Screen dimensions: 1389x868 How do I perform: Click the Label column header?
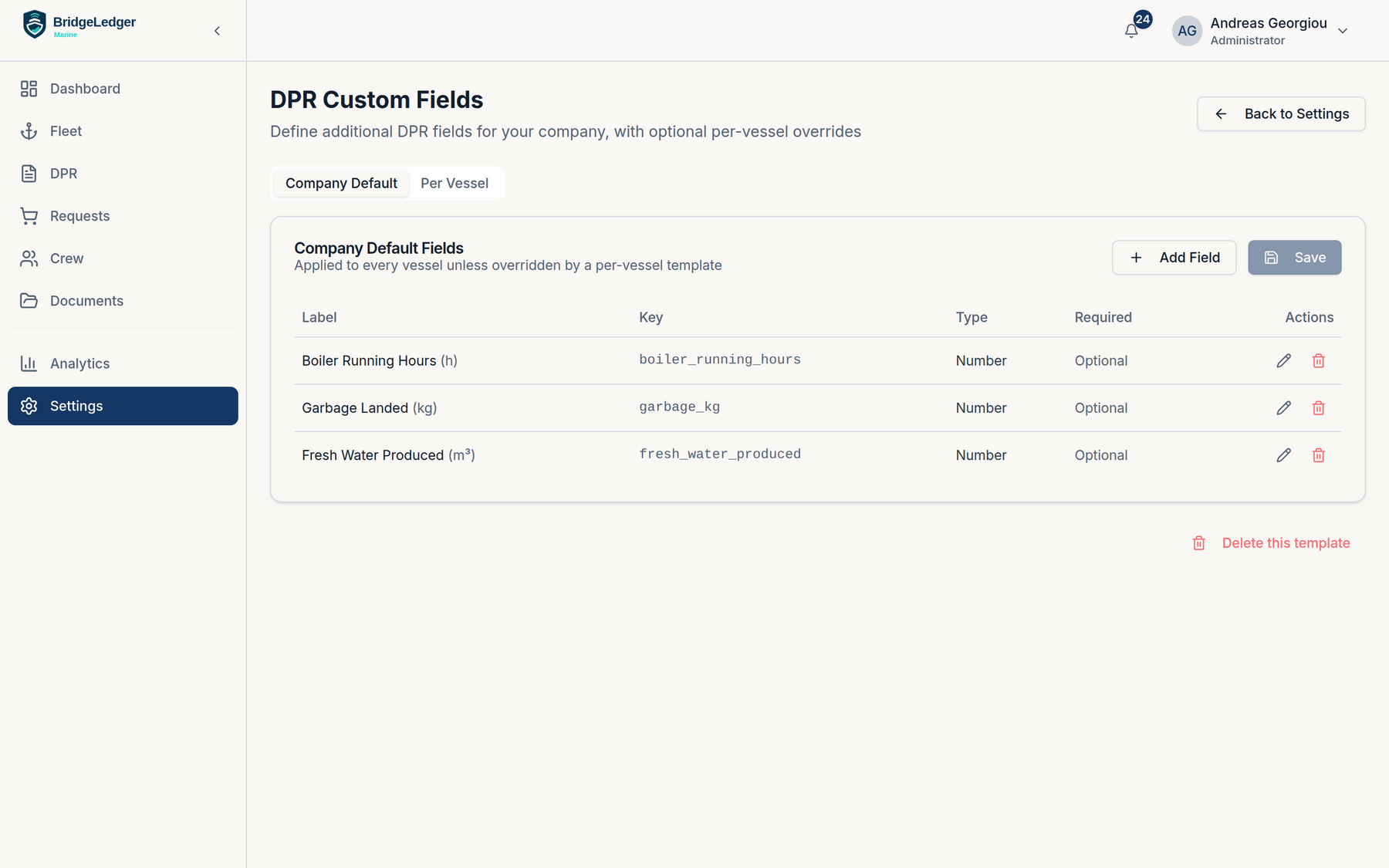click(x=319, y=317)
